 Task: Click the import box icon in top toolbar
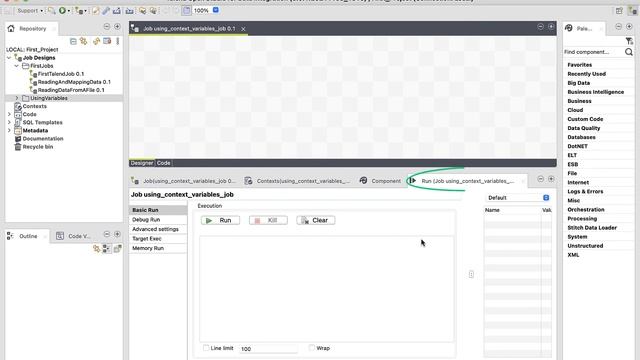coord(129,11)
